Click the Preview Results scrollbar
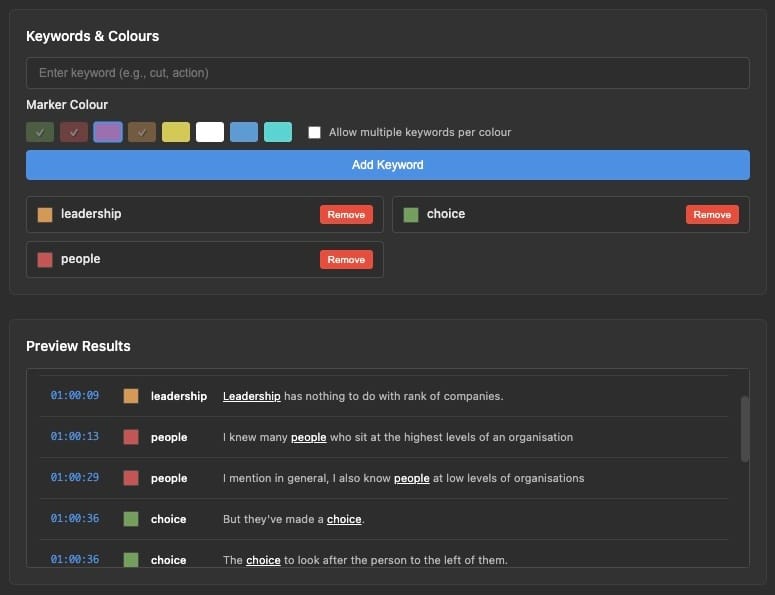Image resolution: width=775 pixels, height=595 pixels. coord(744,428)
